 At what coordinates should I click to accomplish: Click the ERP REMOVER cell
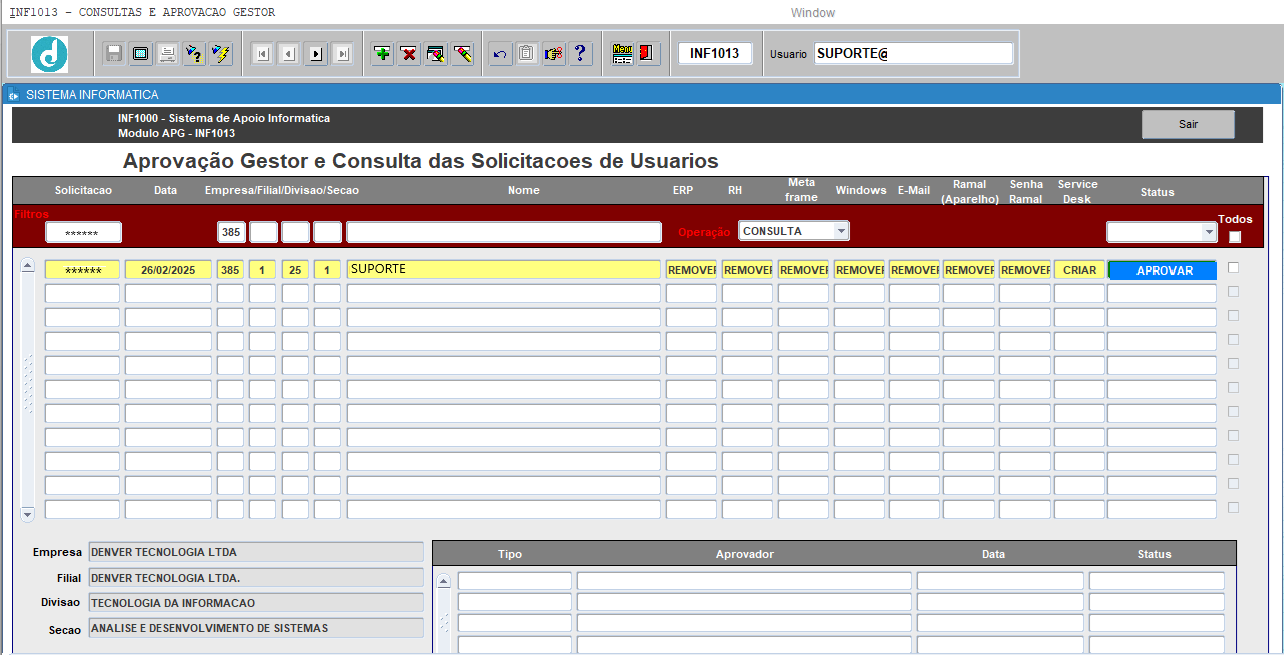tap(691, 270)
